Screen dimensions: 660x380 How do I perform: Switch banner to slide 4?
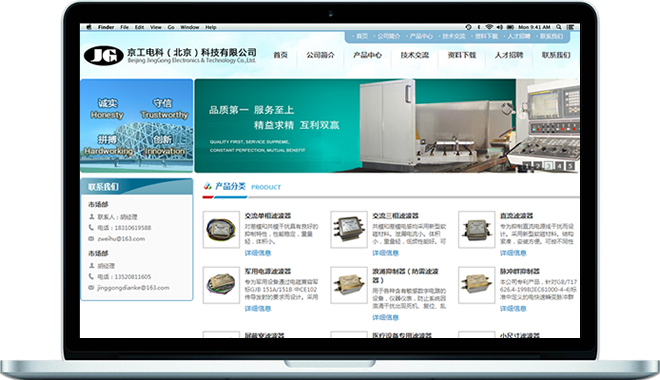click(x=559, y=166)
